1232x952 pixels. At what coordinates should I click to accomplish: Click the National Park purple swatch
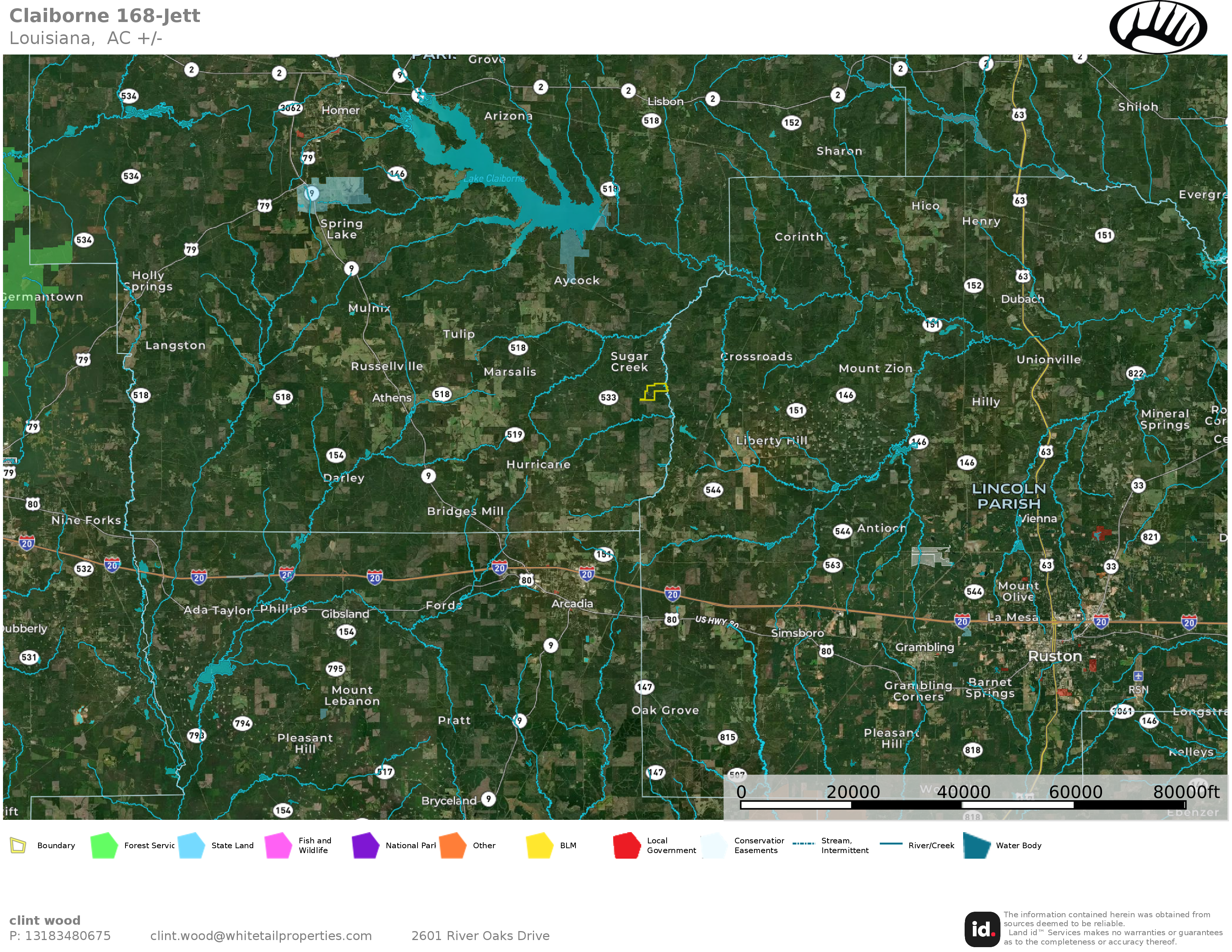pyautogui.click(x=366, y=845)
